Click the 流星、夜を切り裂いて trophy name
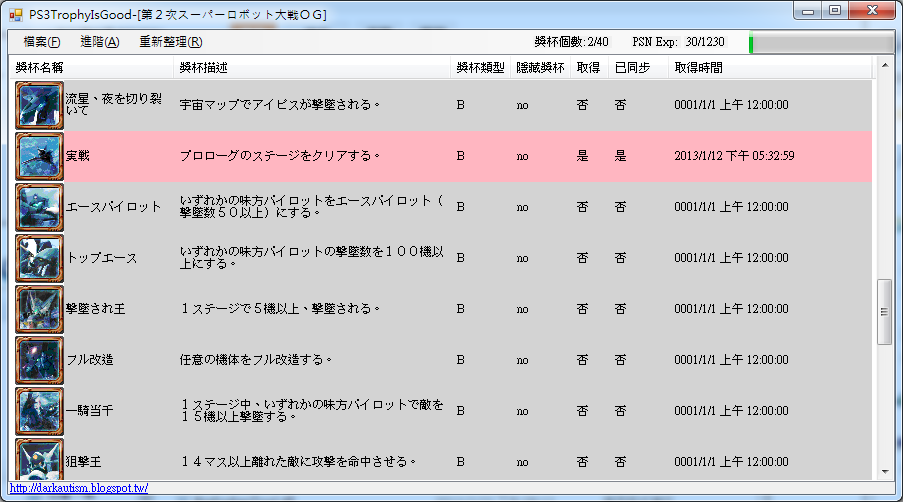The width and height of the screenshot is (903, 502). pos(113,104)
